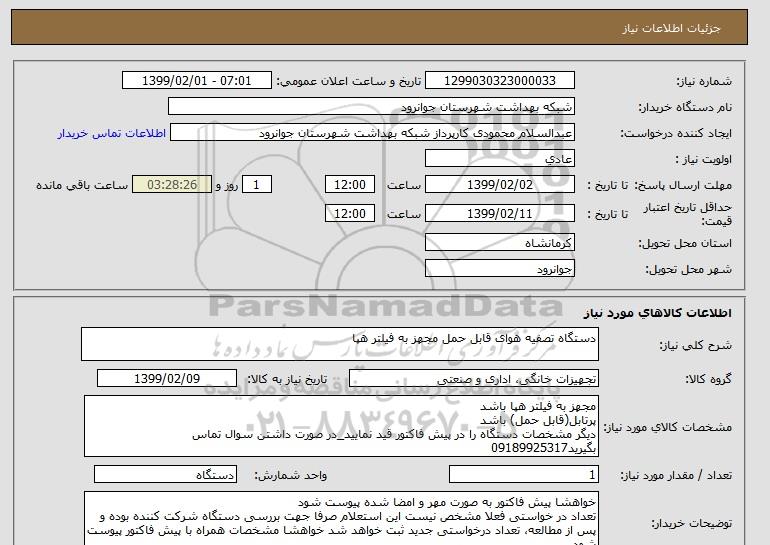Click price validity date field 1399/02/11
The width and height of the screenshot is (770, 545).
tap(499, 214)
